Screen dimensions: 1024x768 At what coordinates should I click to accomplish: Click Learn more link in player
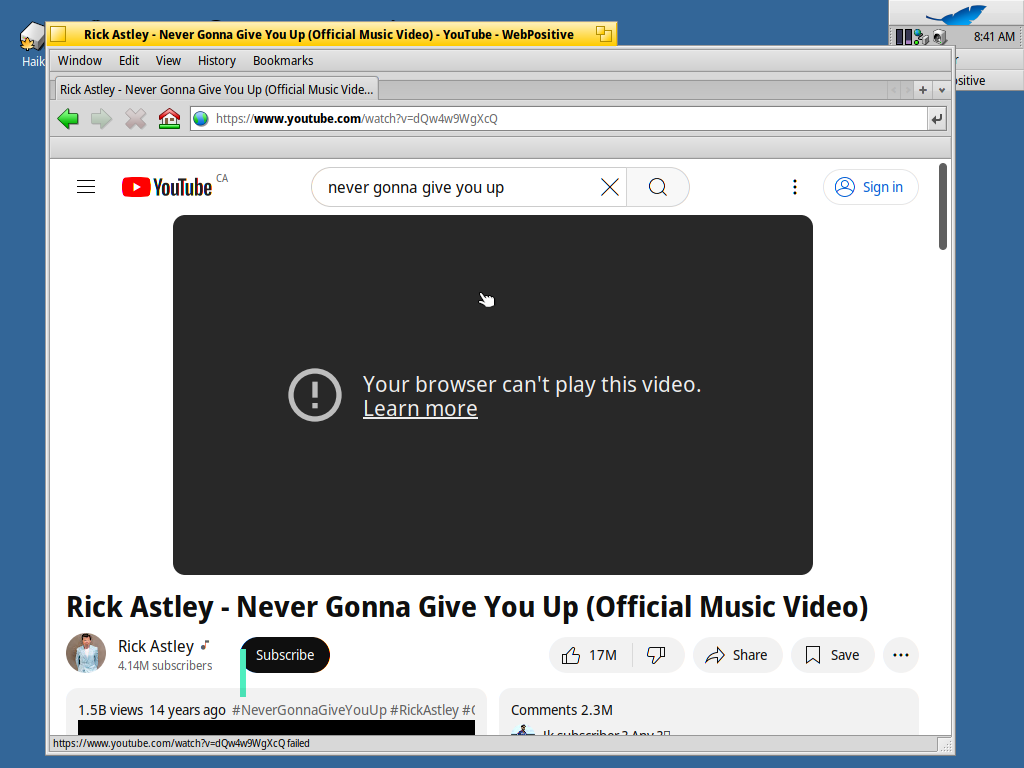tap(420, 409)
